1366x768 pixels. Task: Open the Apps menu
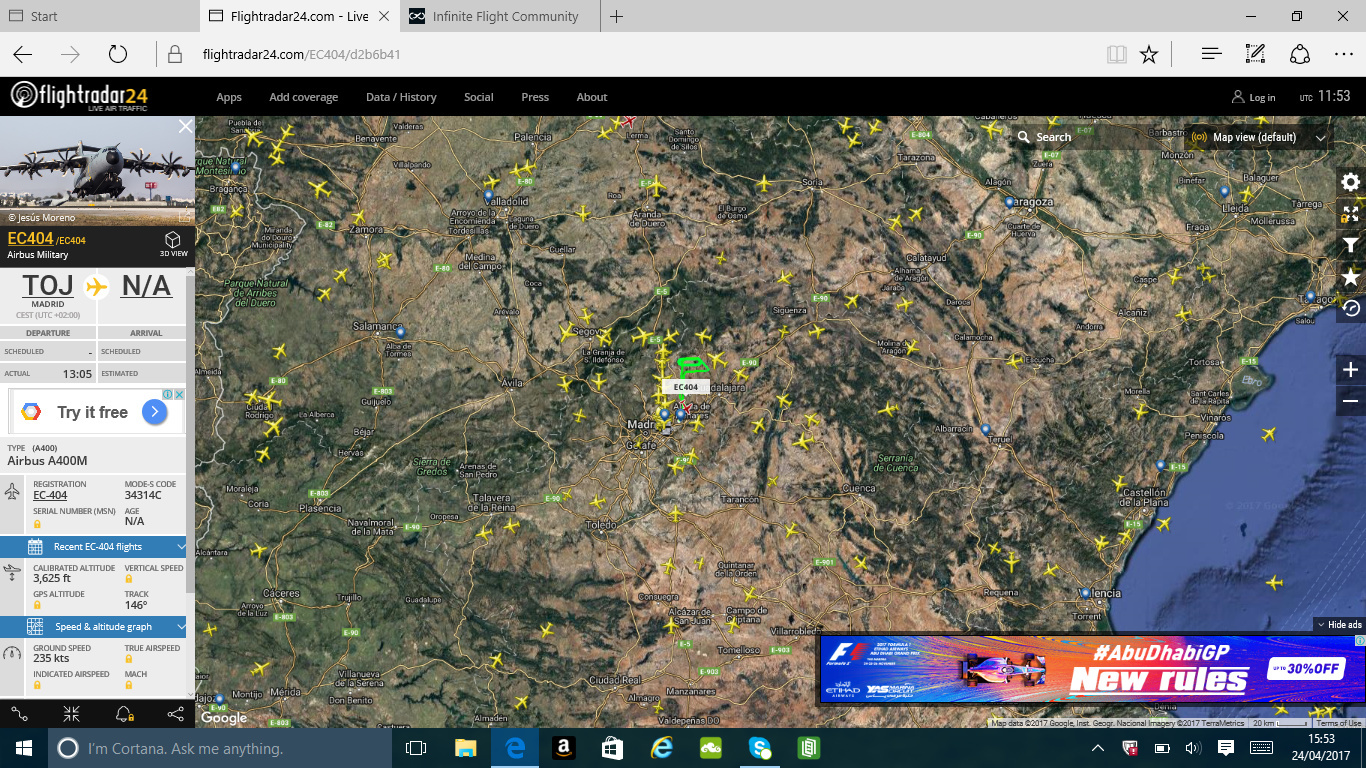(x=229, y=97)
